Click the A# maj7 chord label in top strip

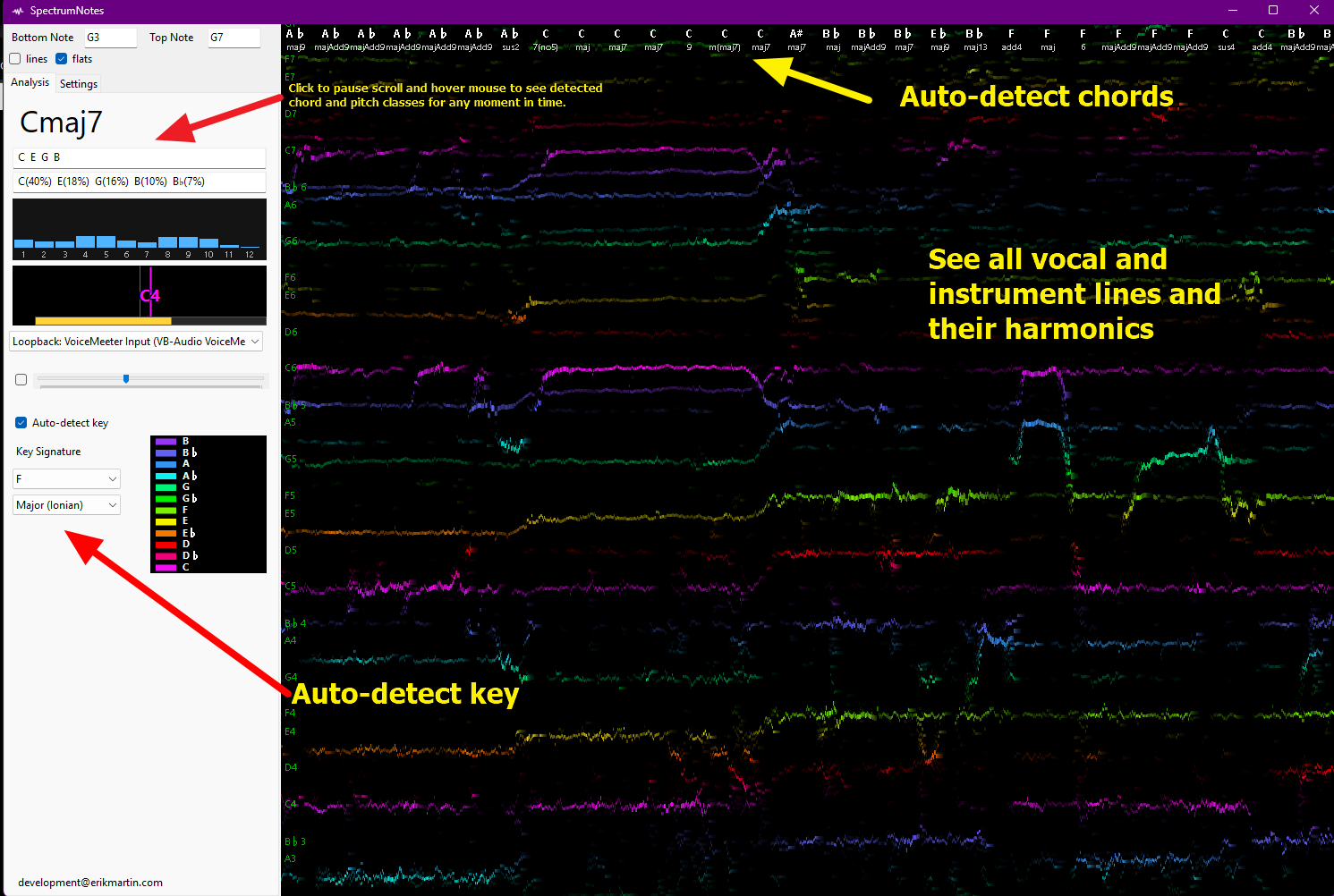796,40
